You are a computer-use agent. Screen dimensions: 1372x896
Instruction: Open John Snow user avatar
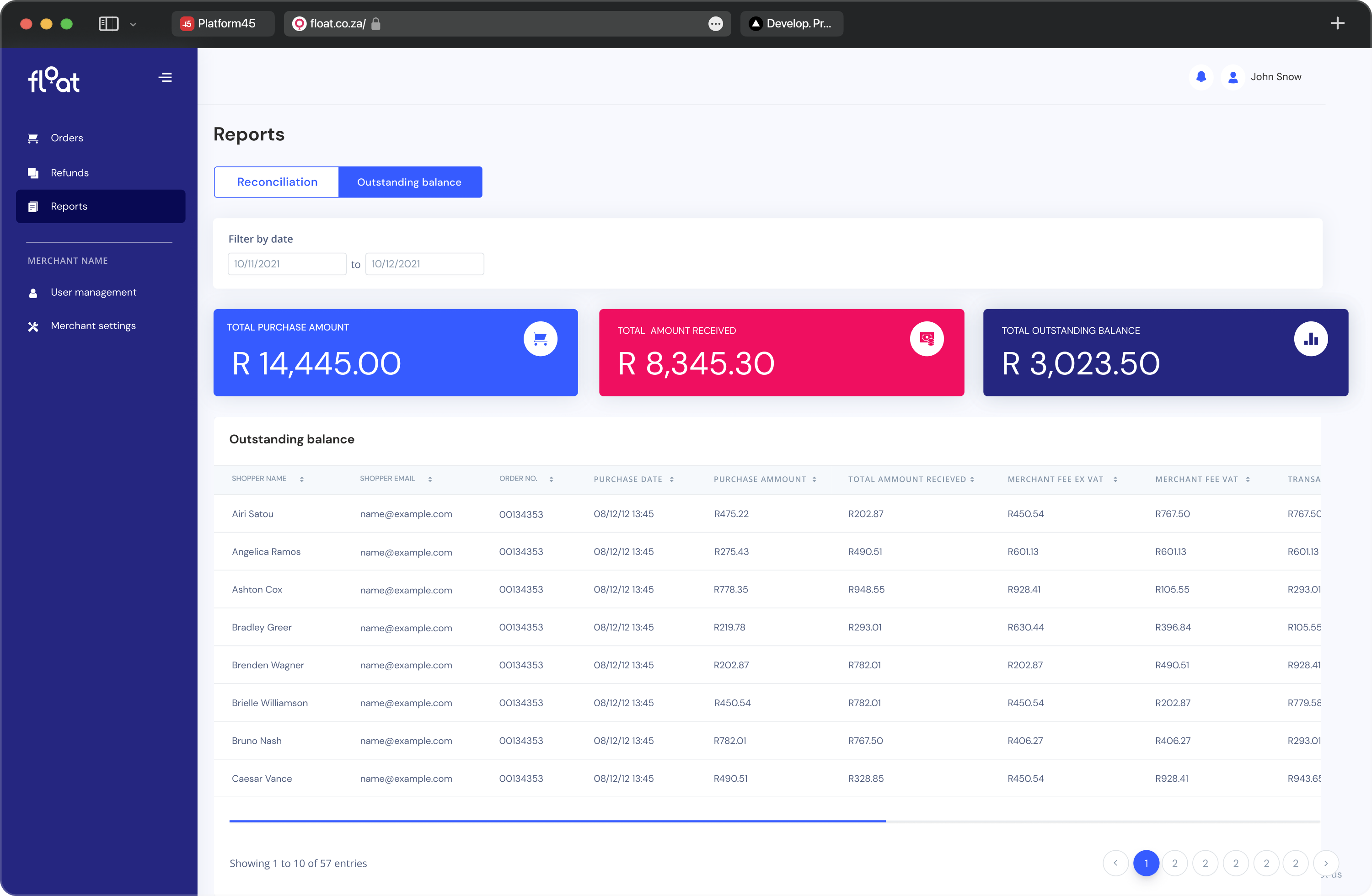(1233, 77)
